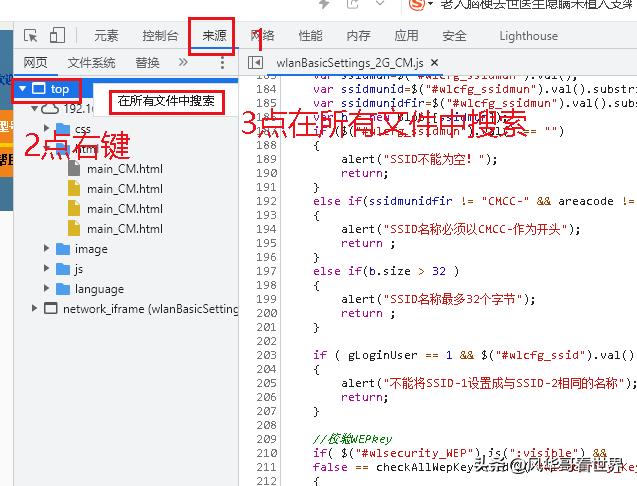Click the Sogou S icon in browser toolbar
The height and width of the screenshot is (486, 637).
tap(416, 4)
